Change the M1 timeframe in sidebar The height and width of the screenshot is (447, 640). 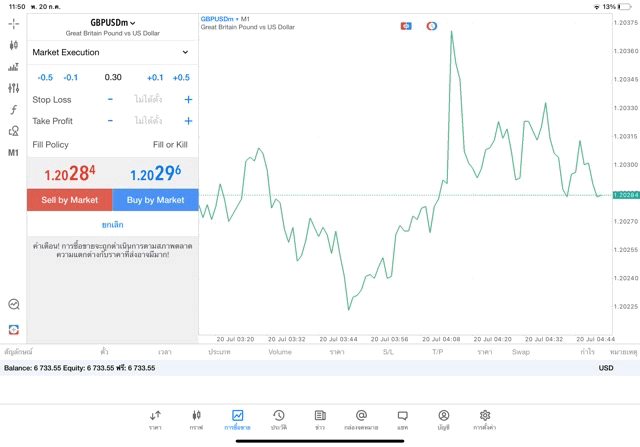point(13,153)
